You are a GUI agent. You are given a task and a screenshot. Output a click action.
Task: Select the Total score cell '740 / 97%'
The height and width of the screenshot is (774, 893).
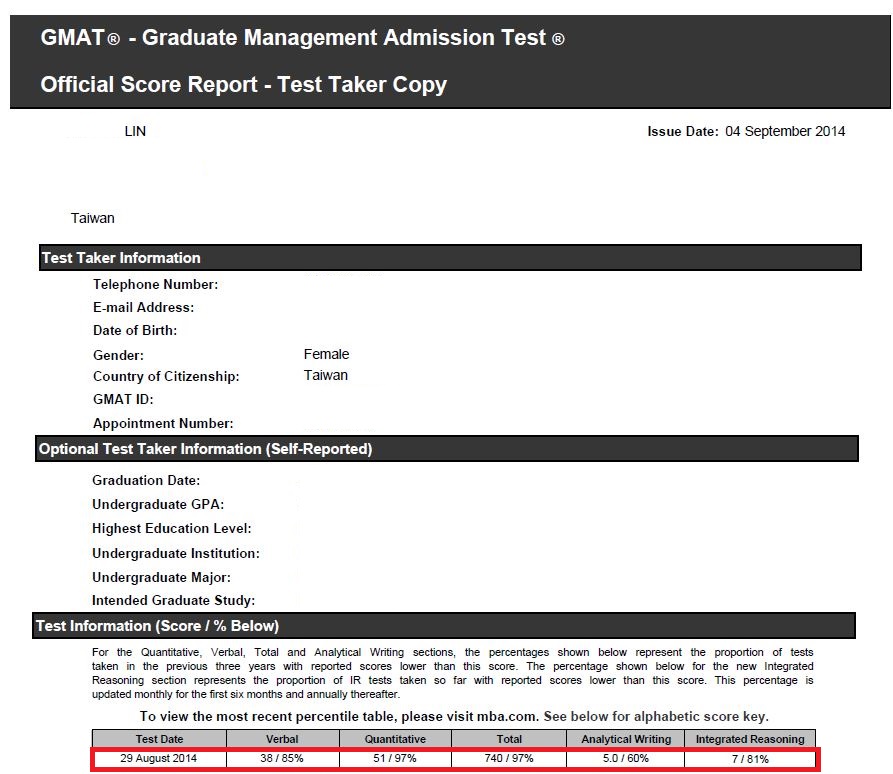pos(509,759)
